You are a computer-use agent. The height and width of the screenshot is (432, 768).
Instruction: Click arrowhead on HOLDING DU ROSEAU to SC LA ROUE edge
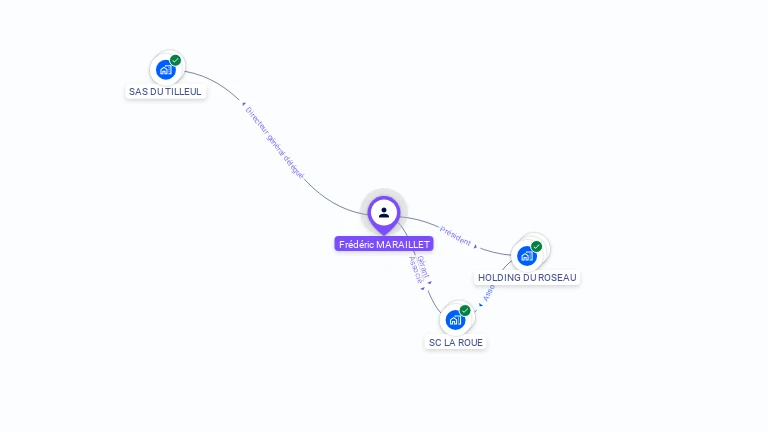pos(480,305)
